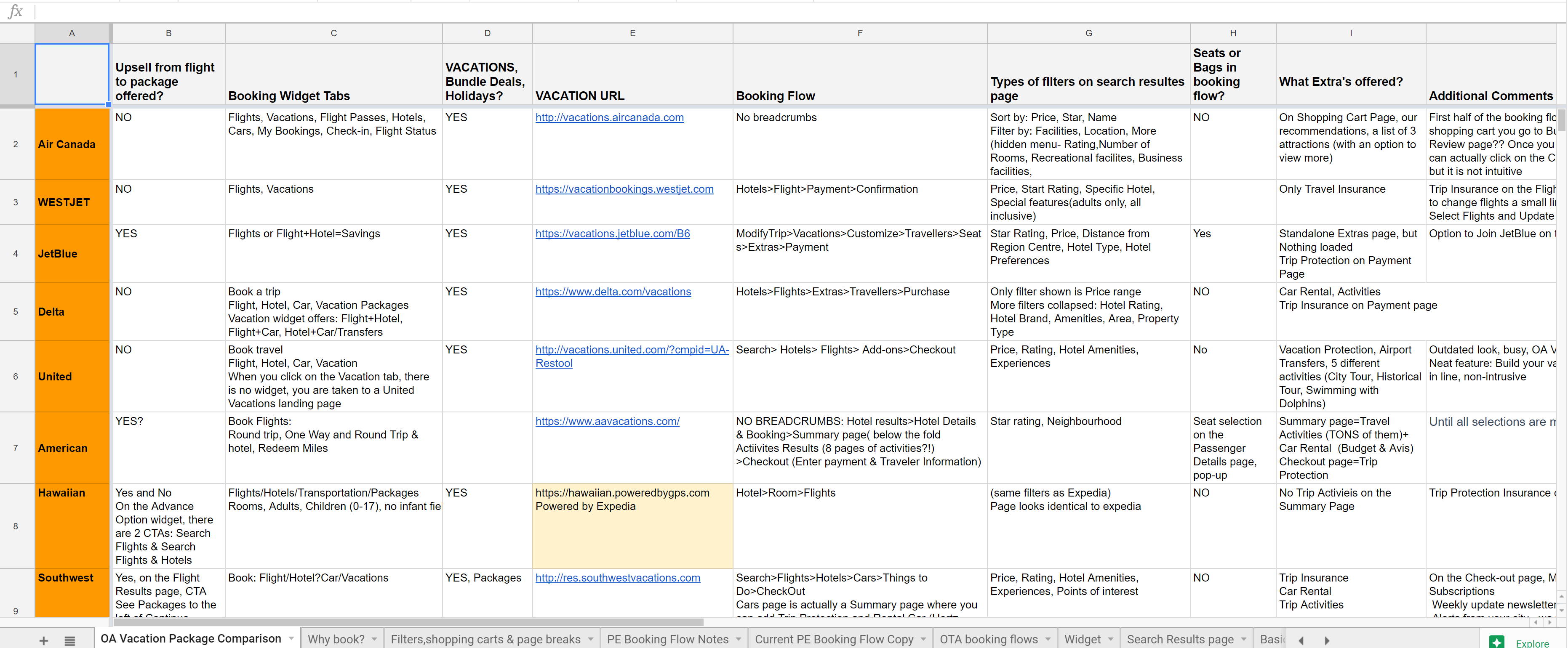1568x648 pixels.
Task: Open the Southwest vacations hyperlink
Action: [x=617, y=578]
